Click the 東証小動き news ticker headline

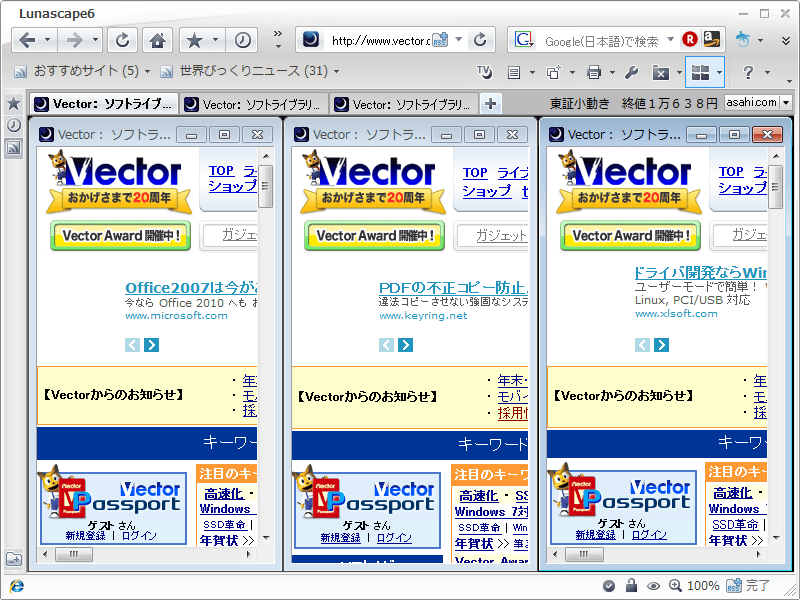[634, 104]
